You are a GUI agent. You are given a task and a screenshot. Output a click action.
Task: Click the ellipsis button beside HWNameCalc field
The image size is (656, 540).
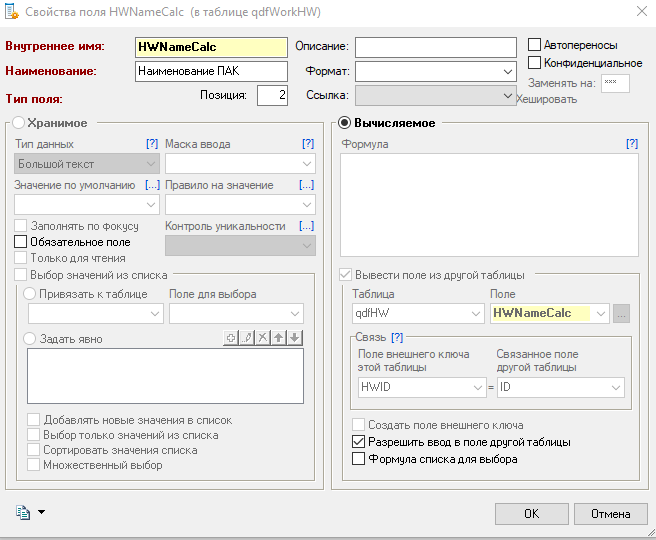[622, 313]
